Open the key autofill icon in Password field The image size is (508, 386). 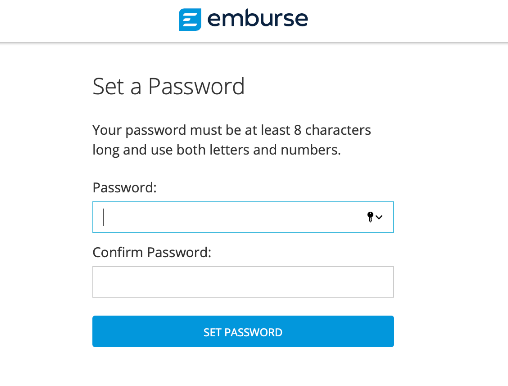click(370, 217)
